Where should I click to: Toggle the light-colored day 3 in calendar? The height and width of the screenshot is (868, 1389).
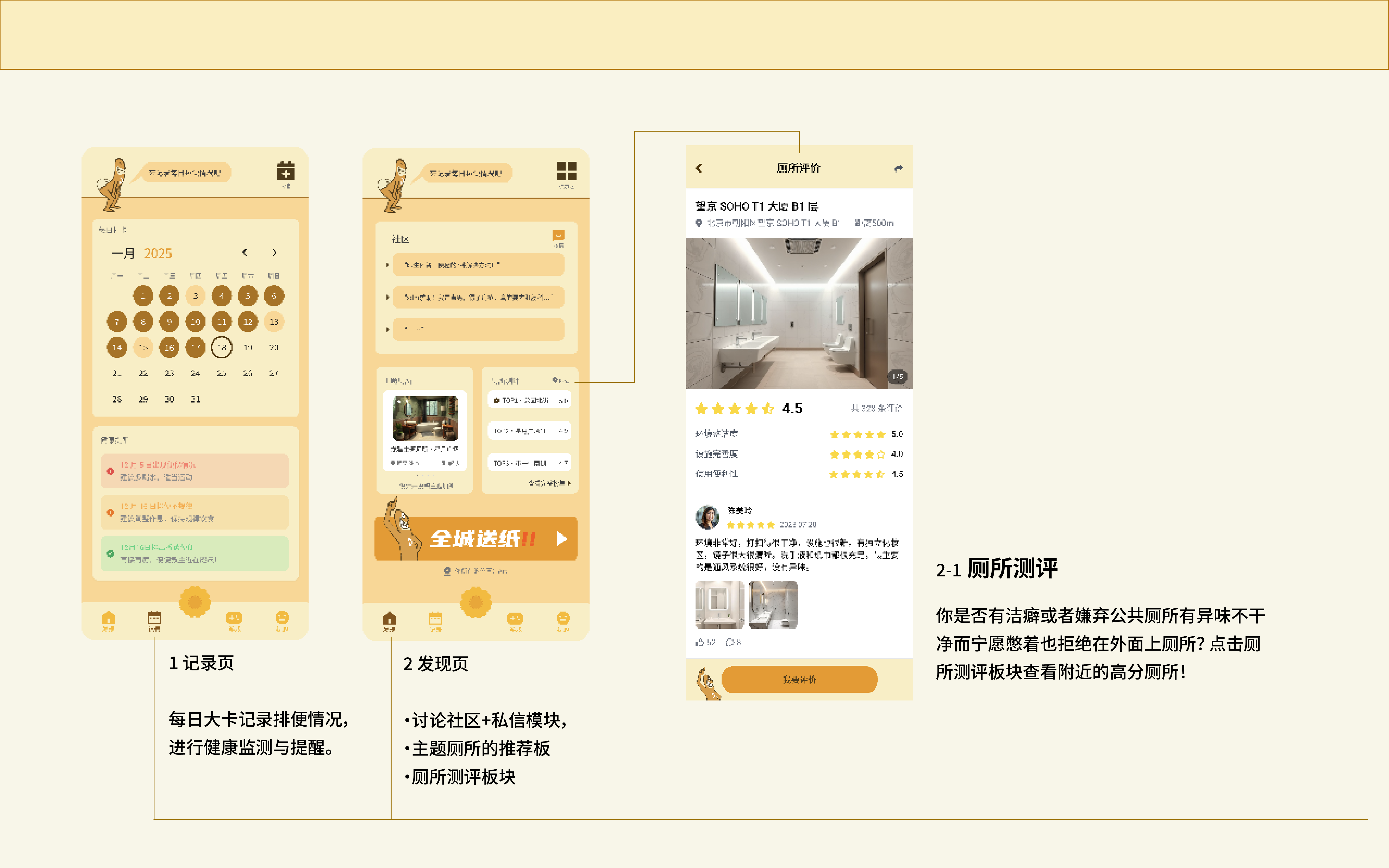(195, 296)
